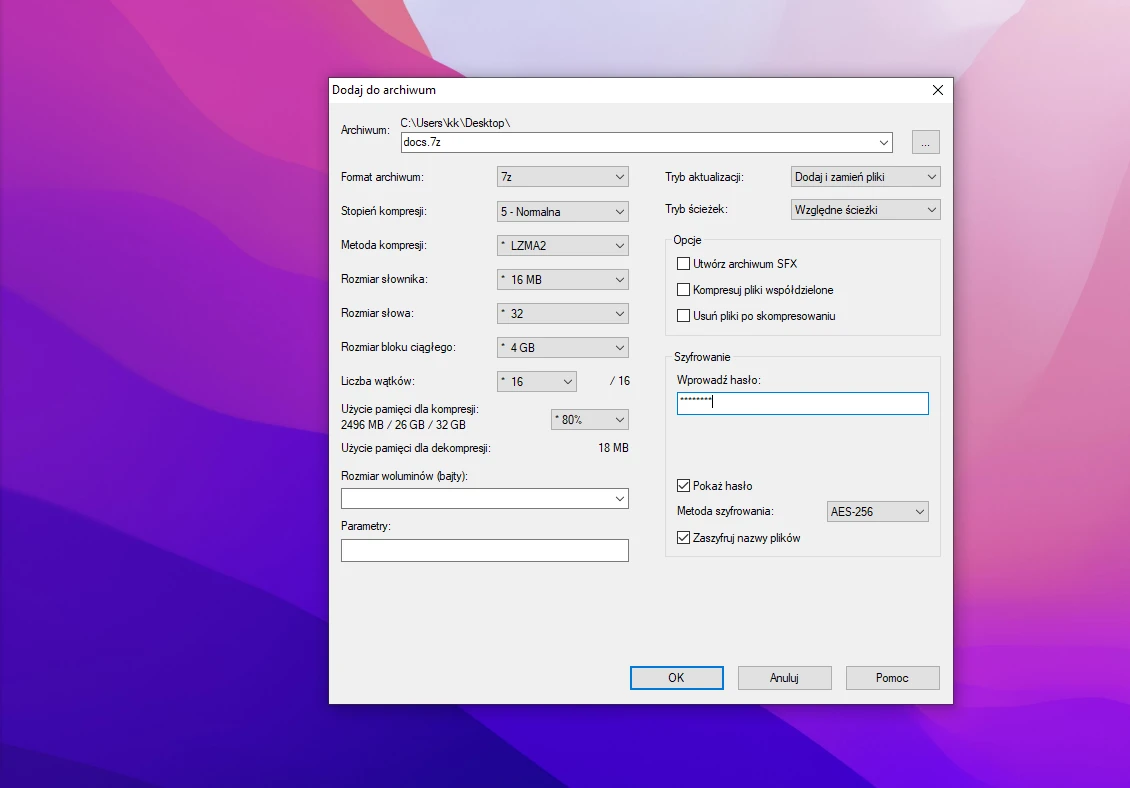Disable Zaszyfruj nazwy plików checkbox
This screenshot has width=1130, height=788.
(684, 538)
